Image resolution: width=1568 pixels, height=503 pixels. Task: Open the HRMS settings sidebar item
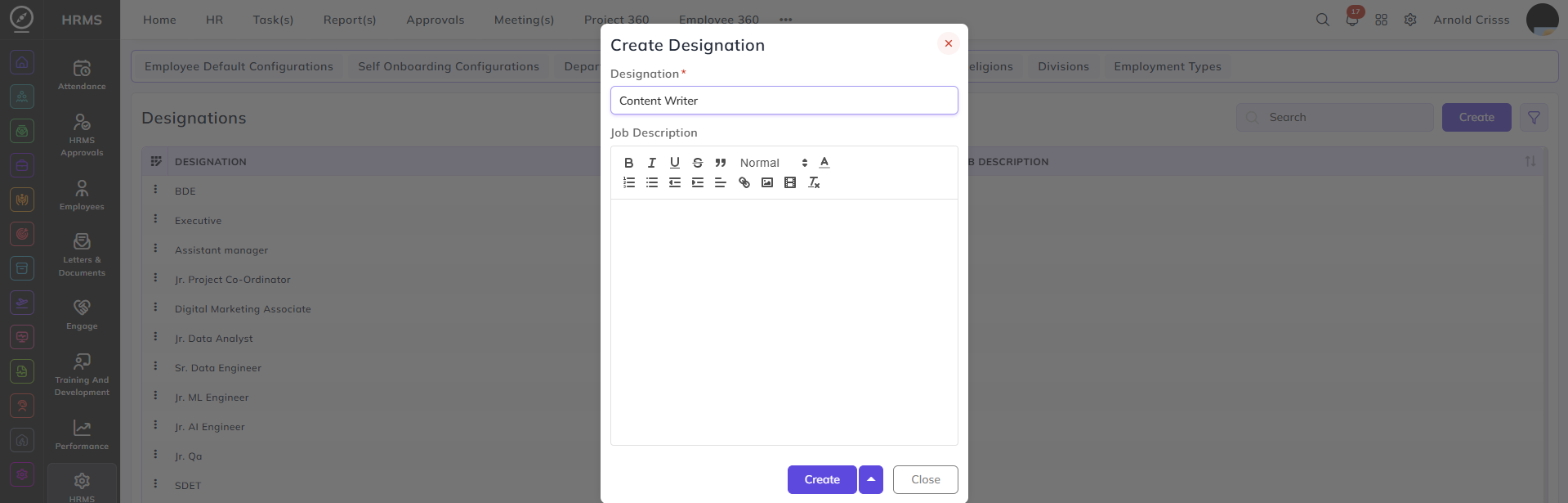point(82,486)
